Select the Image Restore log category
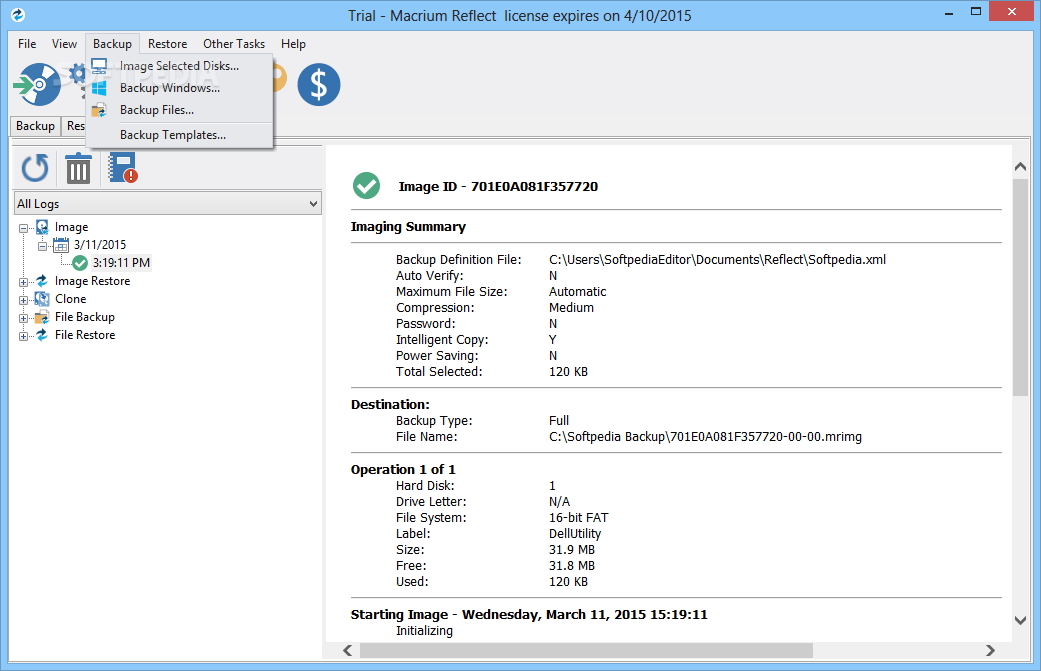1041x671 pixels. click(92, 281)
